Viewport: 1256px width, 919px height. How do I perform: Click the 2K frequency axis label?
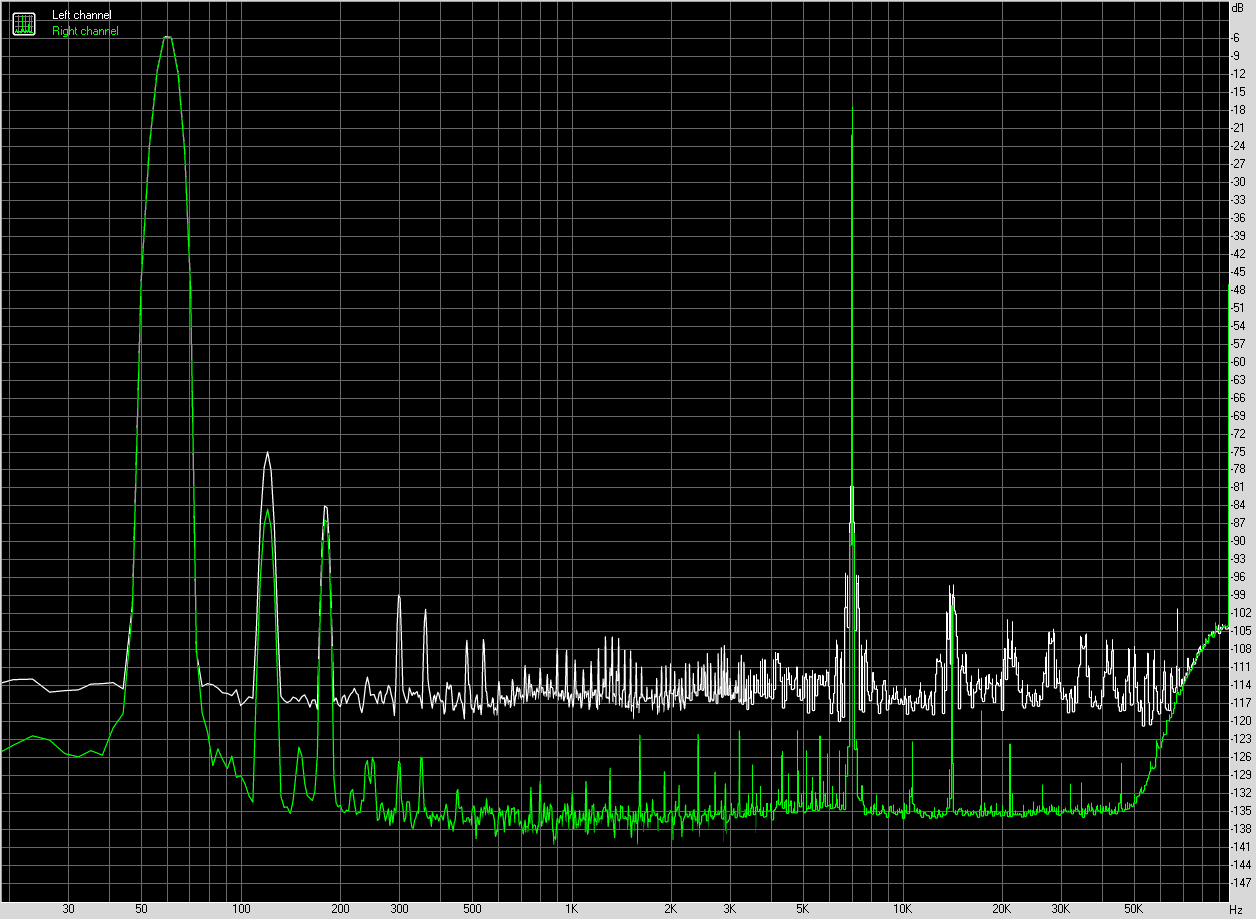coord(671,908)
